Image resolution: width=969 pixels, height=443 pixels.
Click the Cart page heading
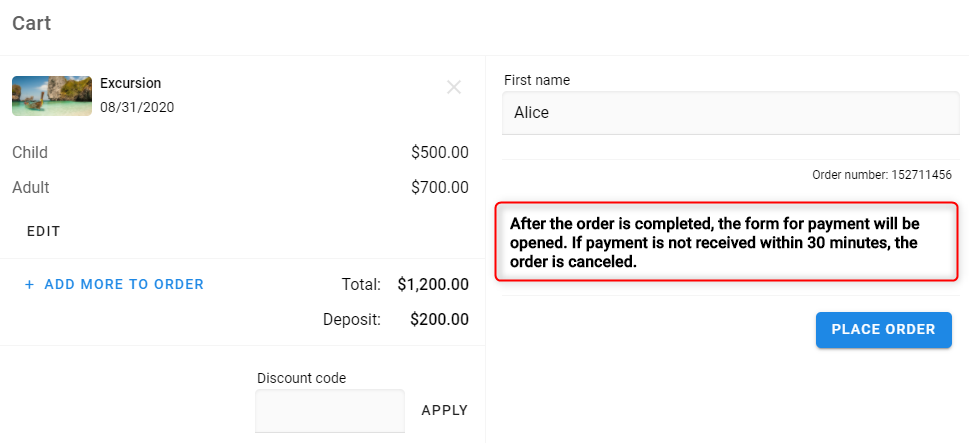(x=32, y=23)
